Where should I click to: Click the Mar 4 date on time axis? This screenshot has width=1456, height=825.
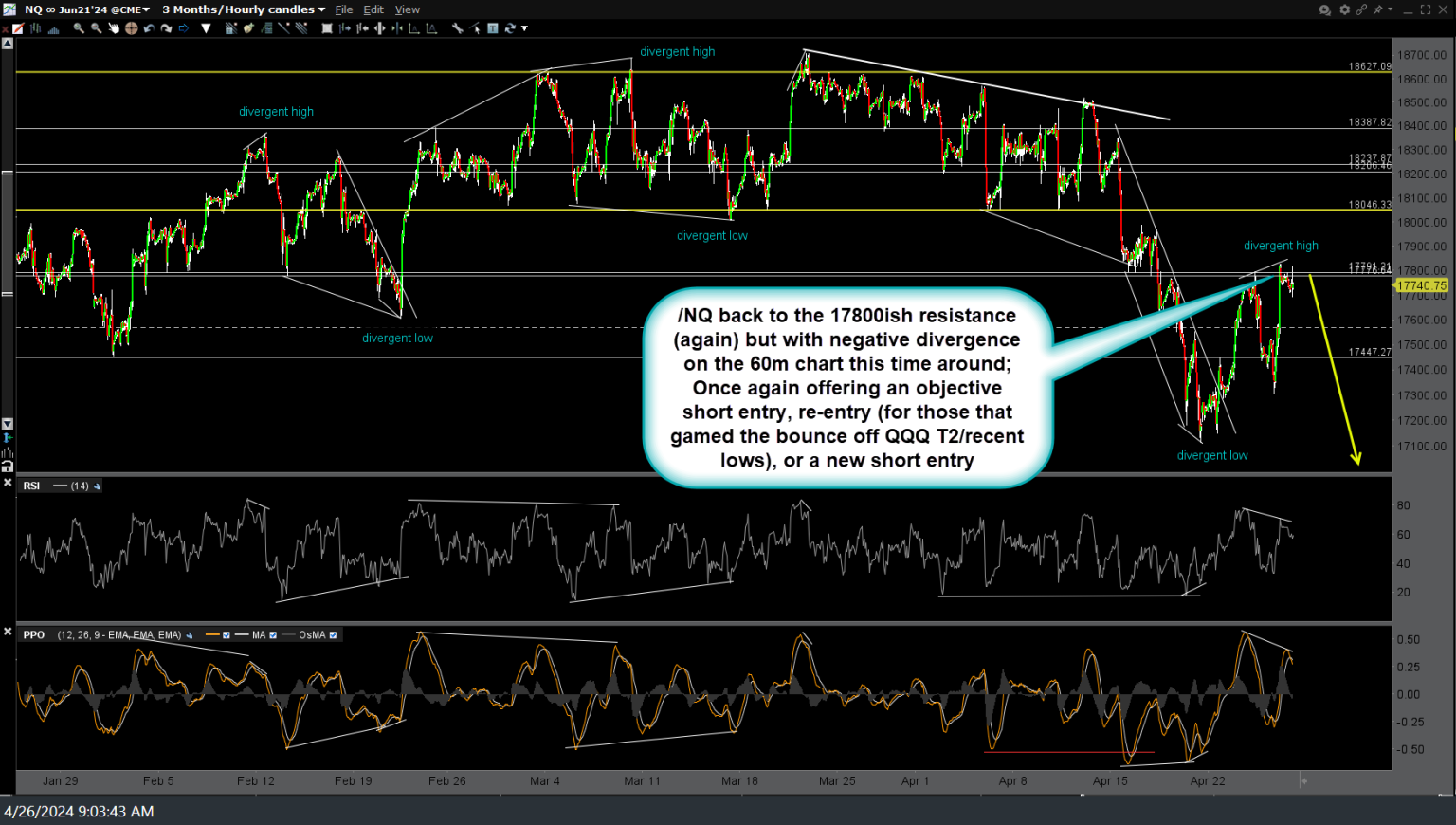point(544,781)
